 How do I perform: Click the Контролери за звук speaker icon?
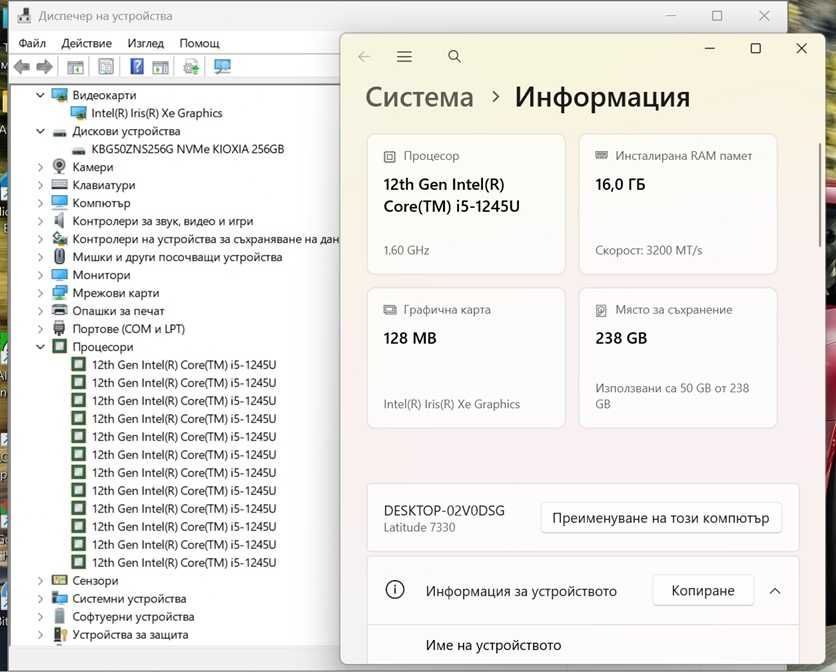59,220
